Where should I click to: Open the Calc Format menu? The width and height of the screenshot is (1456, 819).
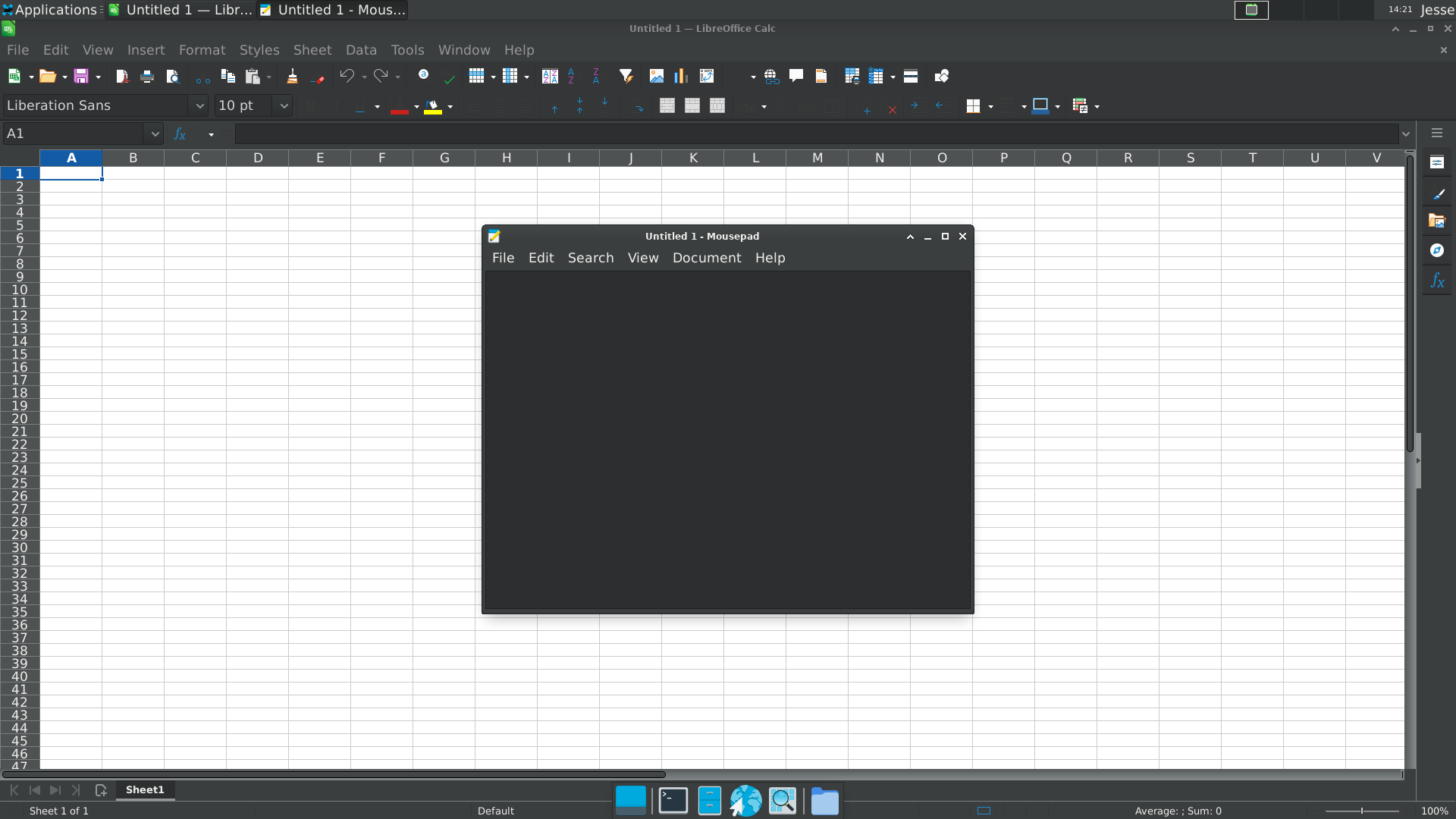coord(202,50)
